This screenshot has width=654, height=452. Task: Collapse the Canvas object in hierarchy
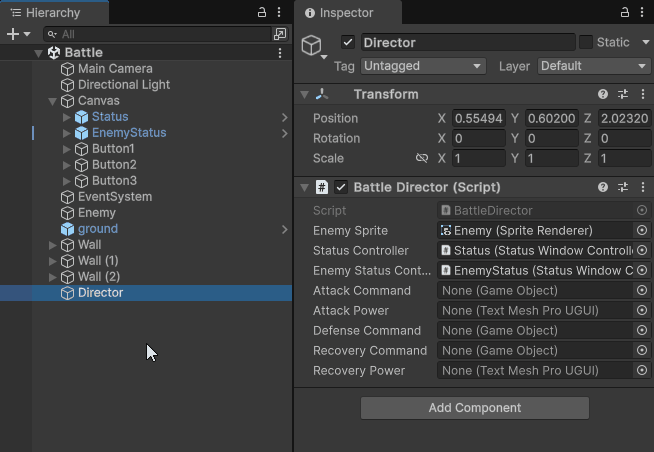pyautogui.click(x=53, y=101)
